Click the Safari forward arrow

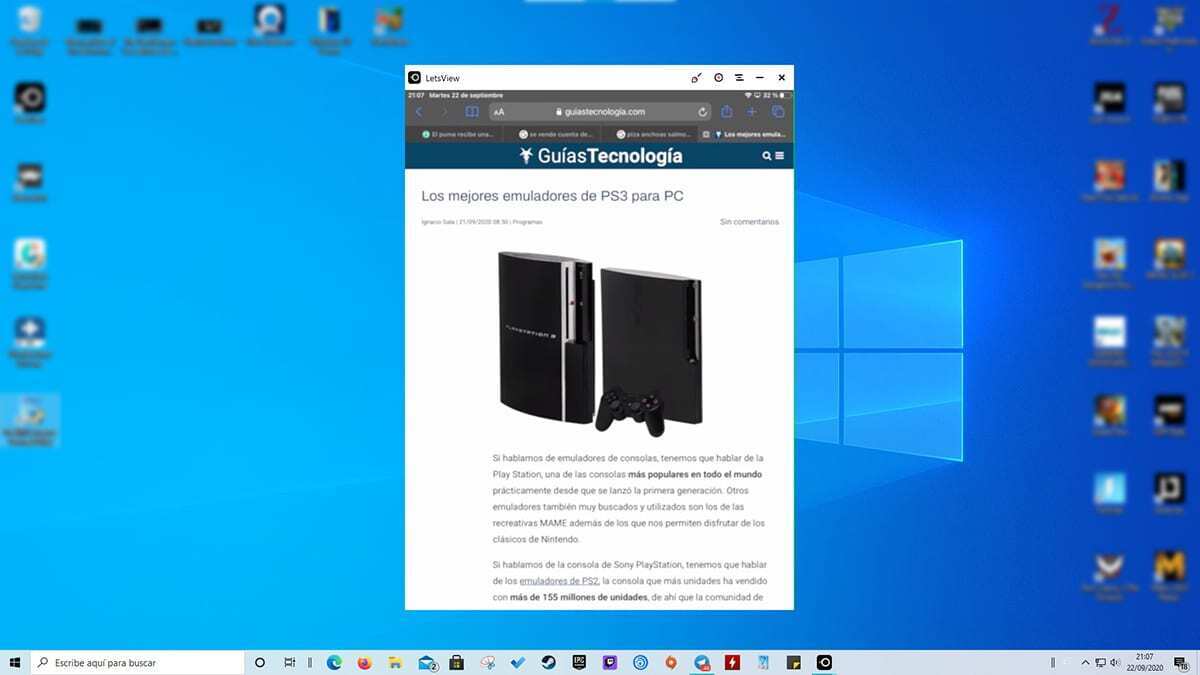(445, 112)
